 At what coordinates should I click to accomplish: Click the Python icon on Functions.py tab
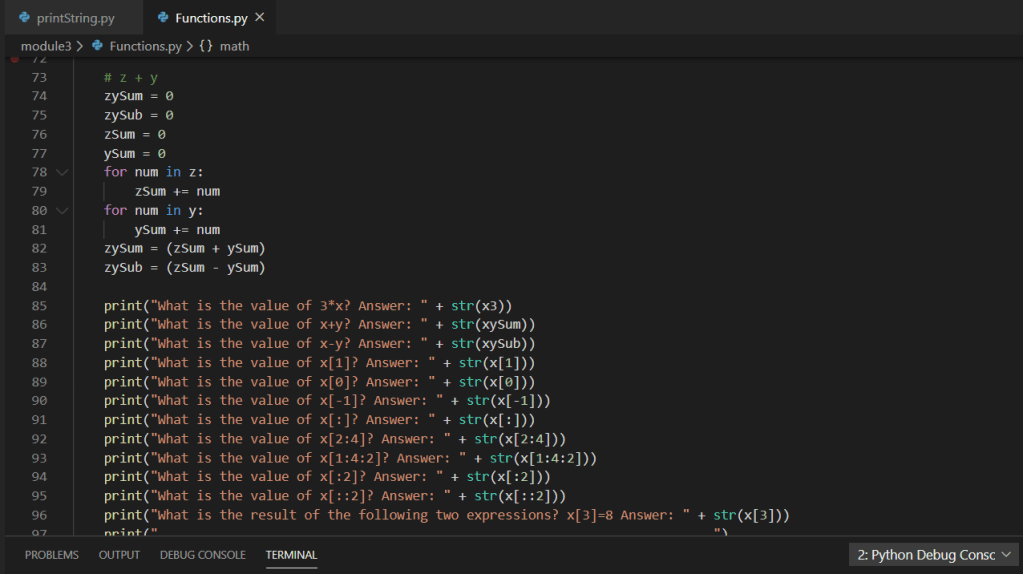[163, 18]
